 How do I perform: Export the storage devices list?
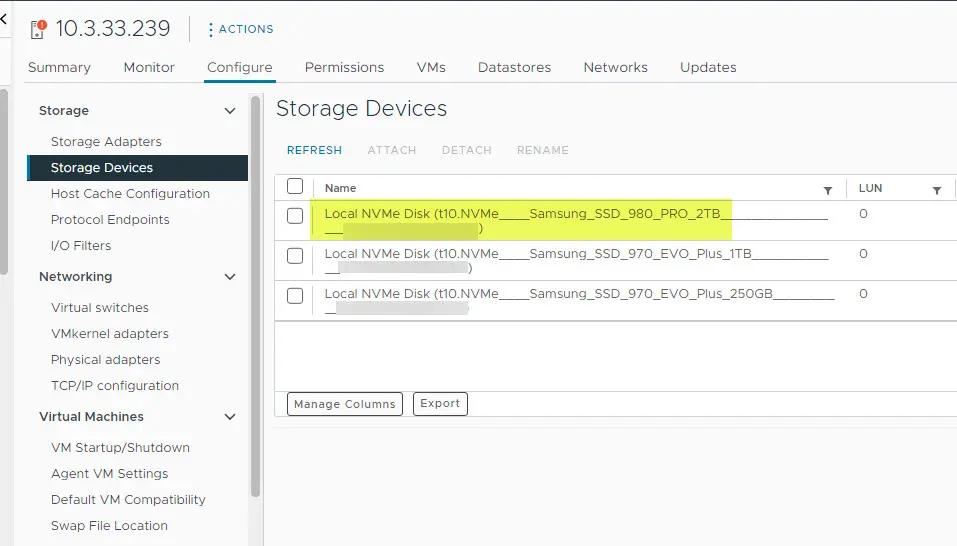pos(440,404)
